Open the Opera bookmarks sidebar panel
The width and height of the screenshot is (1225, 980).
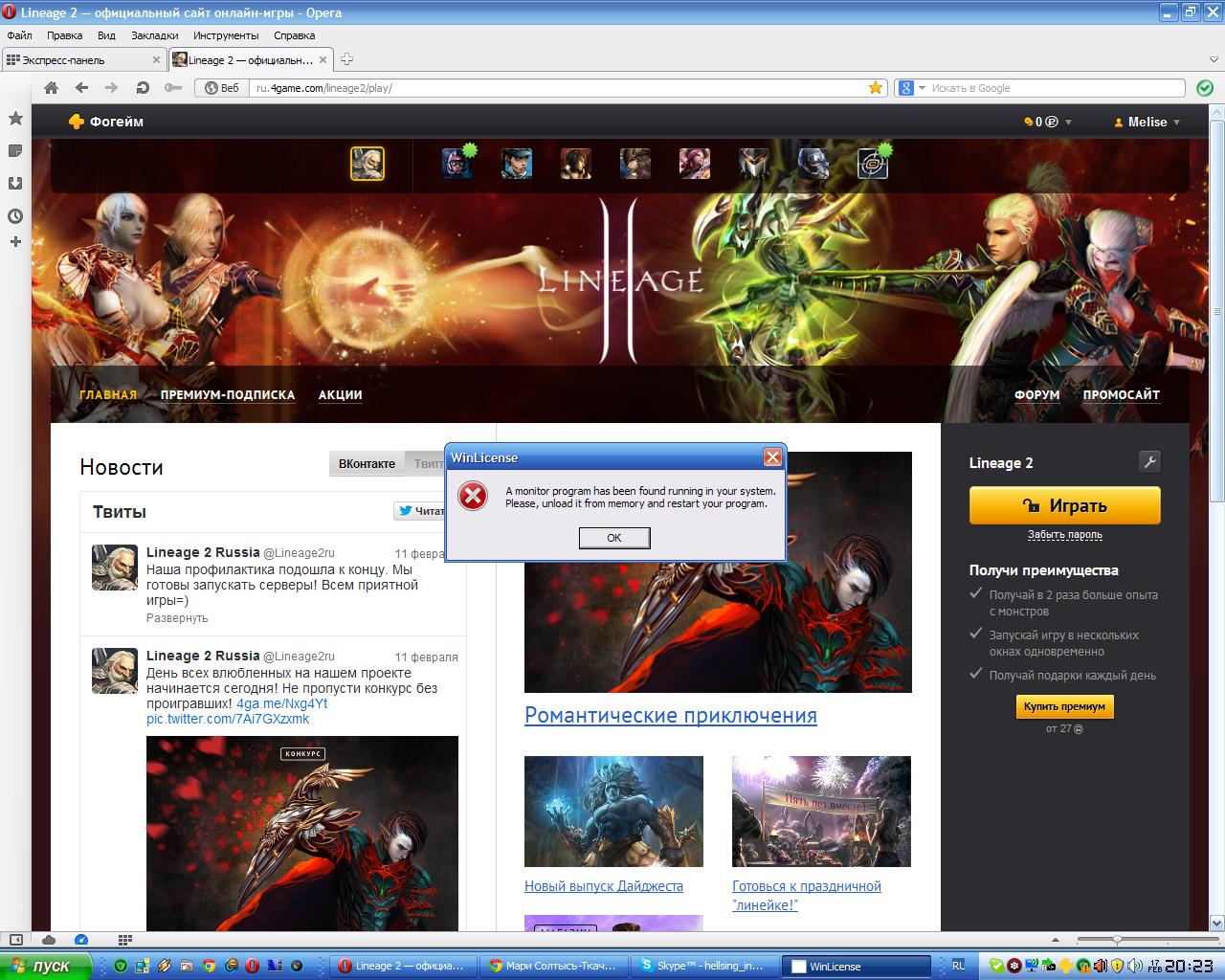(x=15, y=119)
